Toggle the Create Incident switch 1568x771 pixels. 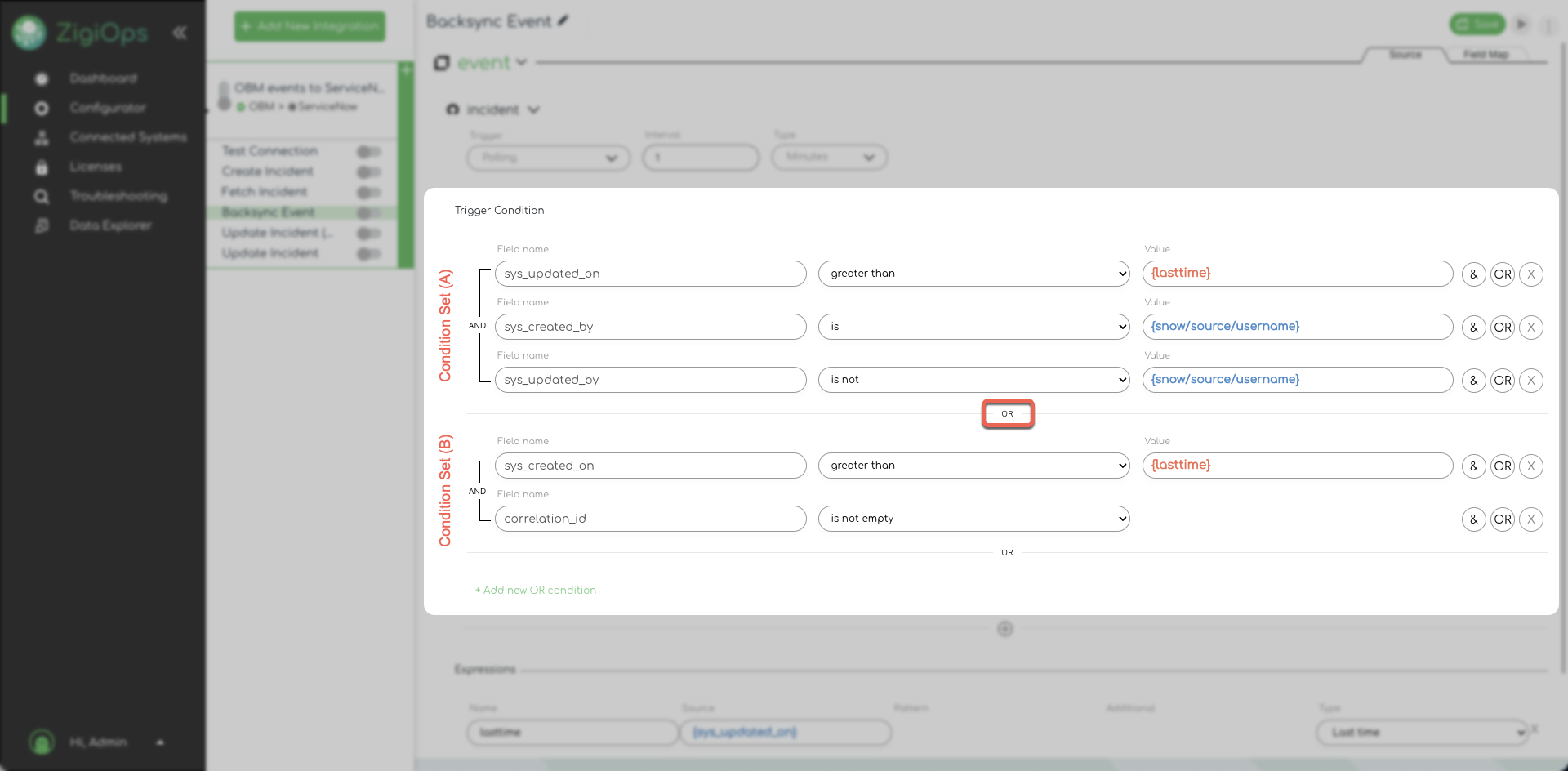point(369,172)
